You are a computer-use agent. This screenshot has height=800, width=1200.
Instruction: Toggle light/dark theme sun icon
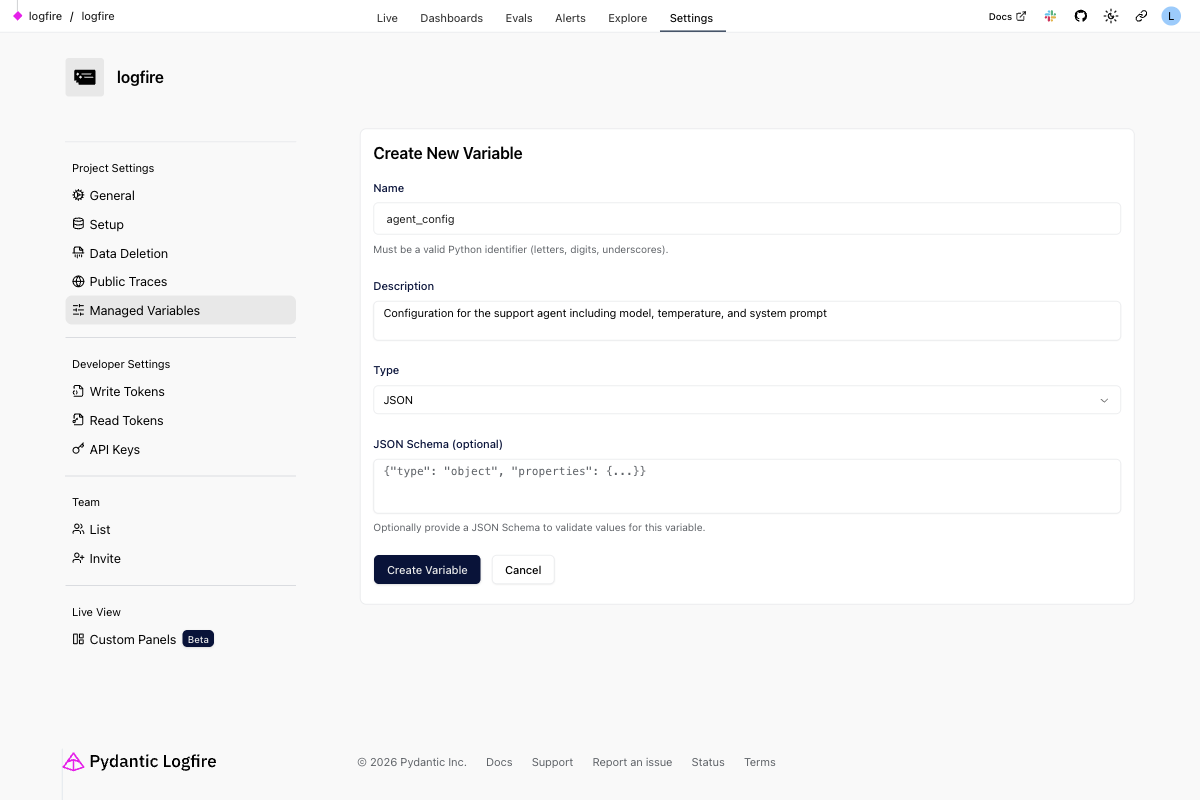tap(1111, 17)
